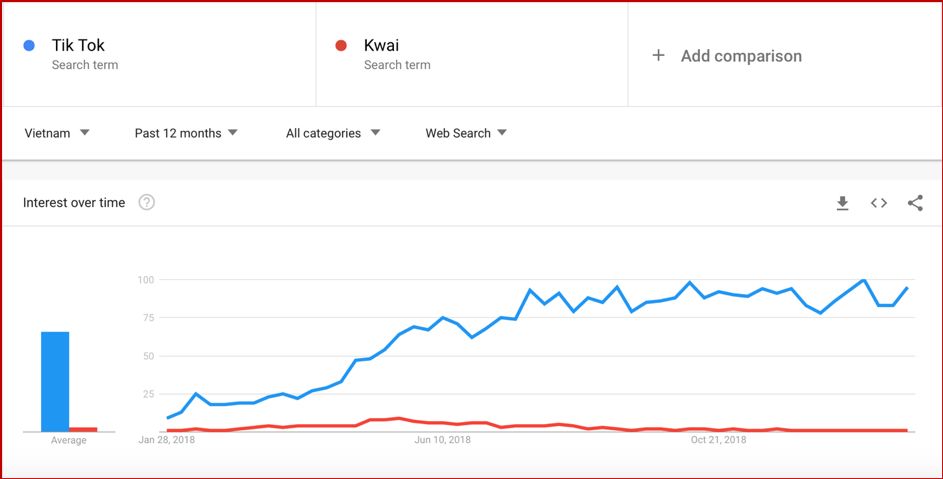Click the Oct 21, 2018 axis label
The image size is (943, 479).
(718, 439)
